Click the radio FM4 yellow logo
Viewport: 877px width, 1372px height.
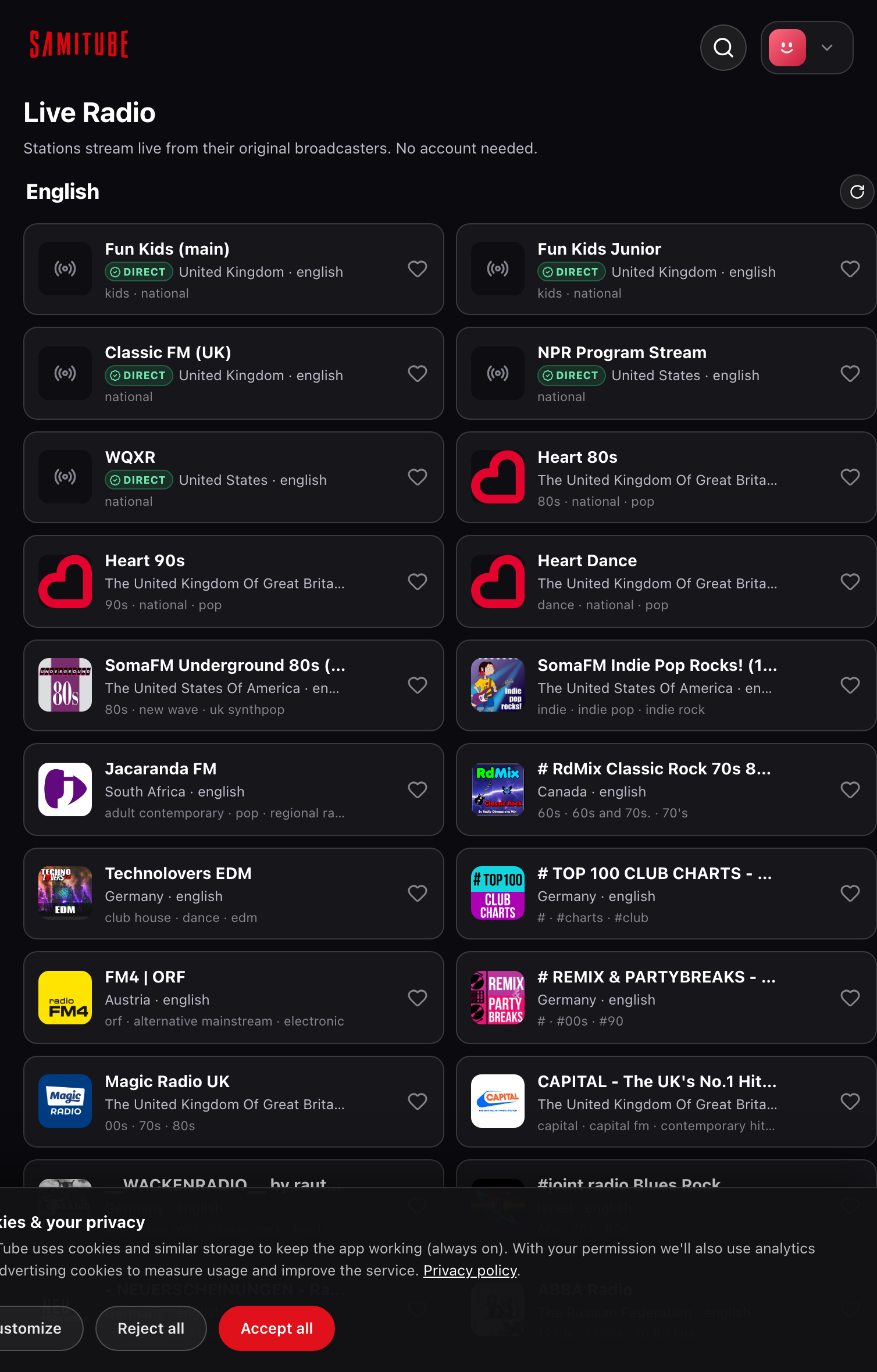coord(65,998)
